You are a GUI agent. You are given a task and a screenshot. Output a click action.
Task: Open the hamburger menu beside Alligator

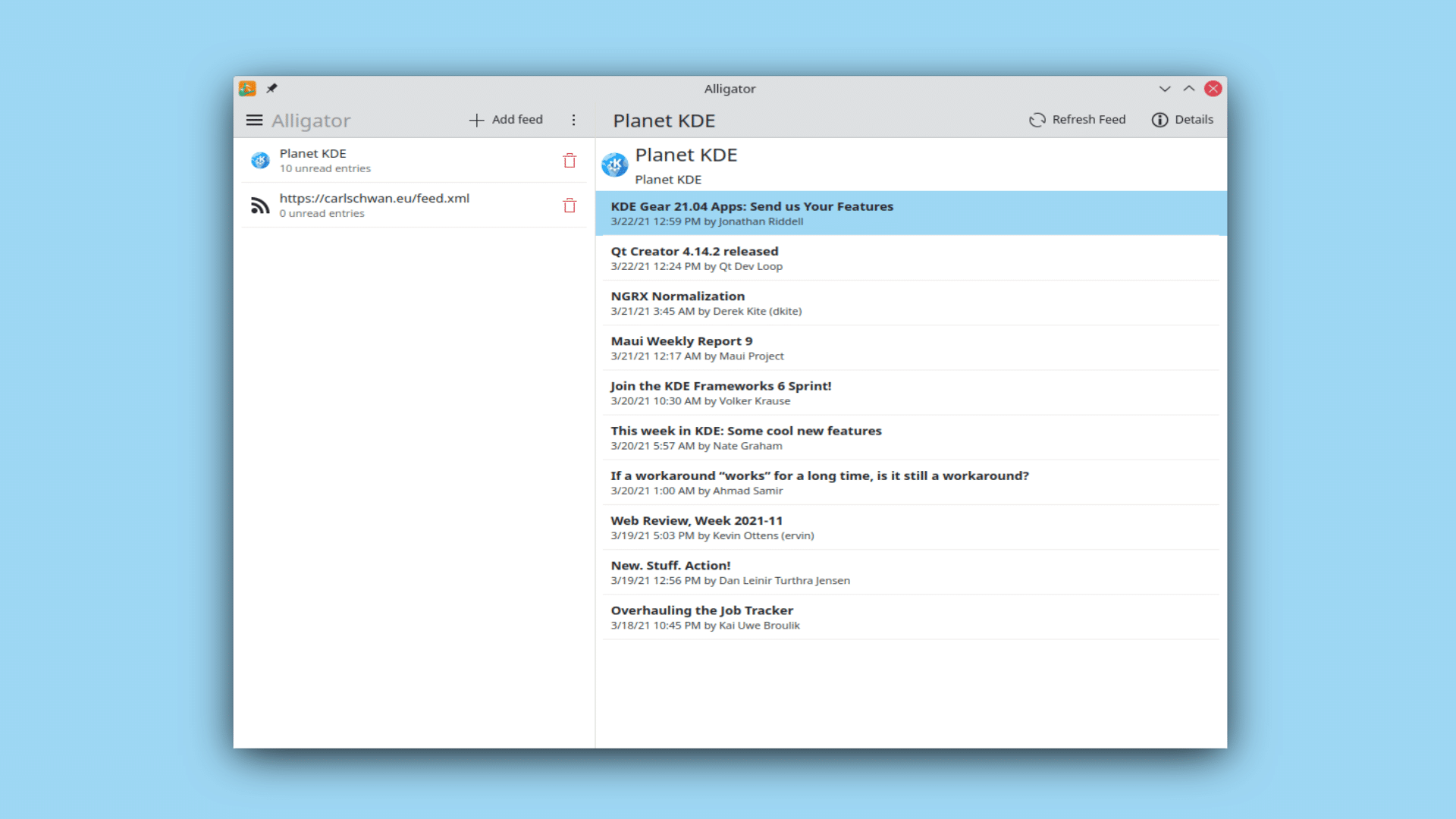[x=254, y=121]
